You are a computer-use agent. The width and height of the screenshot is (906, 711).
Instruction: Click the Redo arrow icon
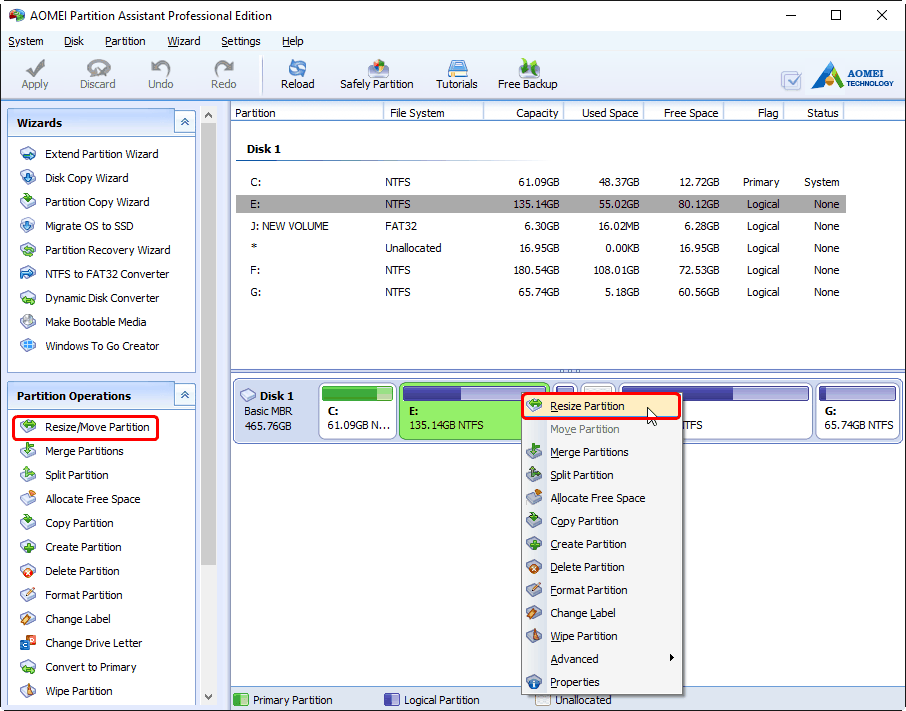(224, 69)
